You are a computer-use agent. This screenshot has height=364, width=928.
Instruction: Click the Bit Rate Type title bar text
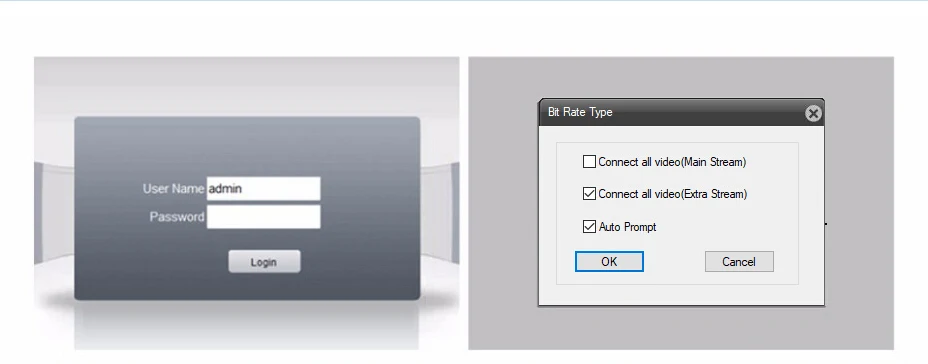coord(580,112)
